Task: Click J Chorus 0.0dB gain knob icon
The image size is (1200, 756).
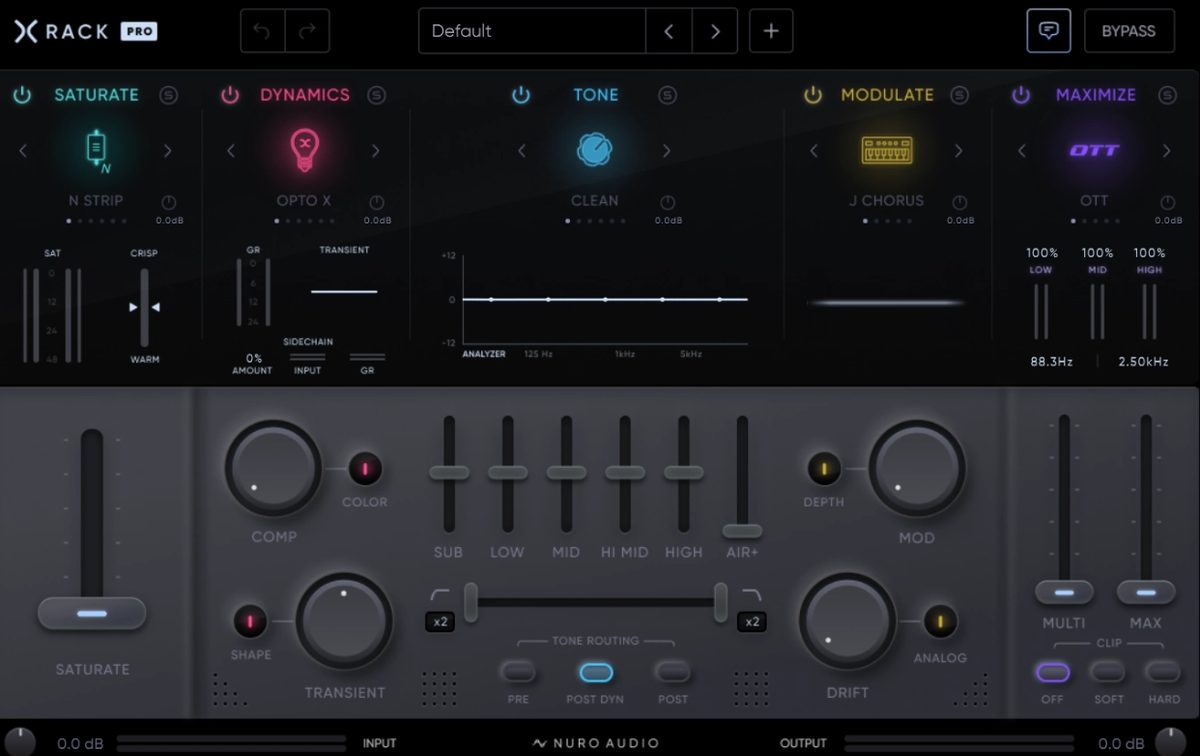Action: 959,202
